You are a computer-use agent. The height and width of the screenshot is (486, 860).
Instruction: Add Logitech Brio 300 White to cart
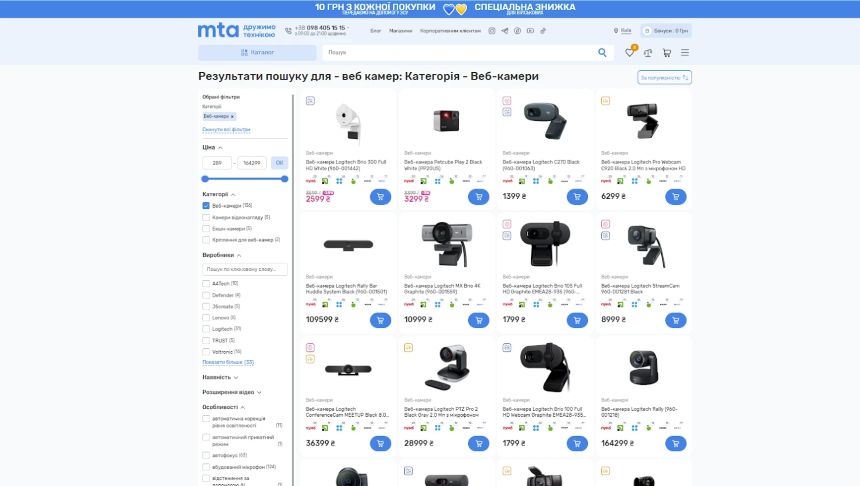point(380,197)
